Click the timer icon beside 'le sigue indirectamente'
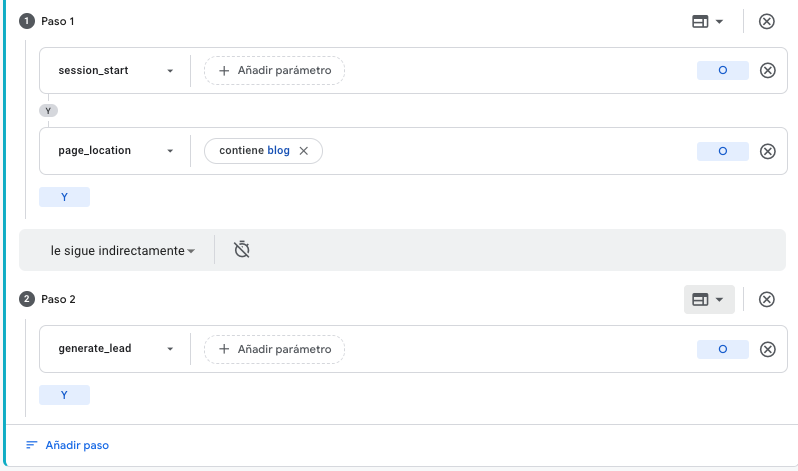 click(x=241, y=250)
